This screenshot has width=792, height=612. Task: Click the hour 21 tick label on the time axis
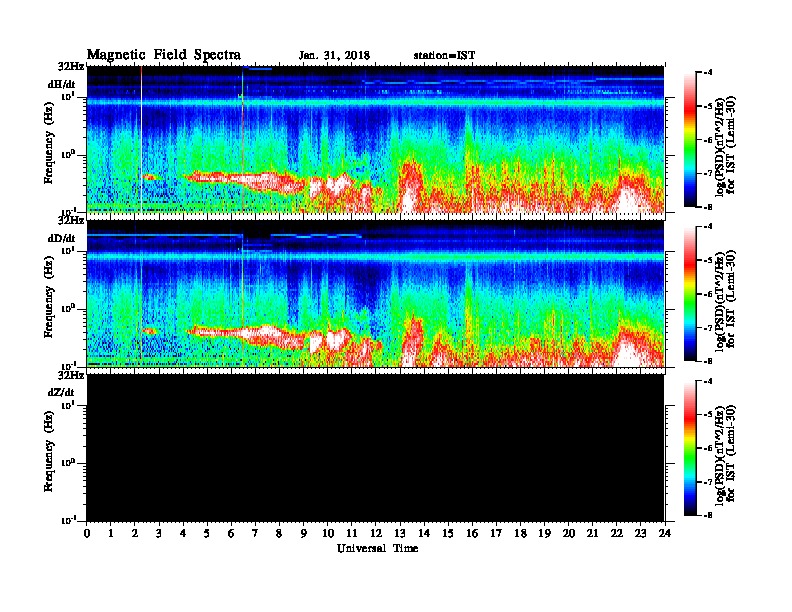[x=592, y=533]
